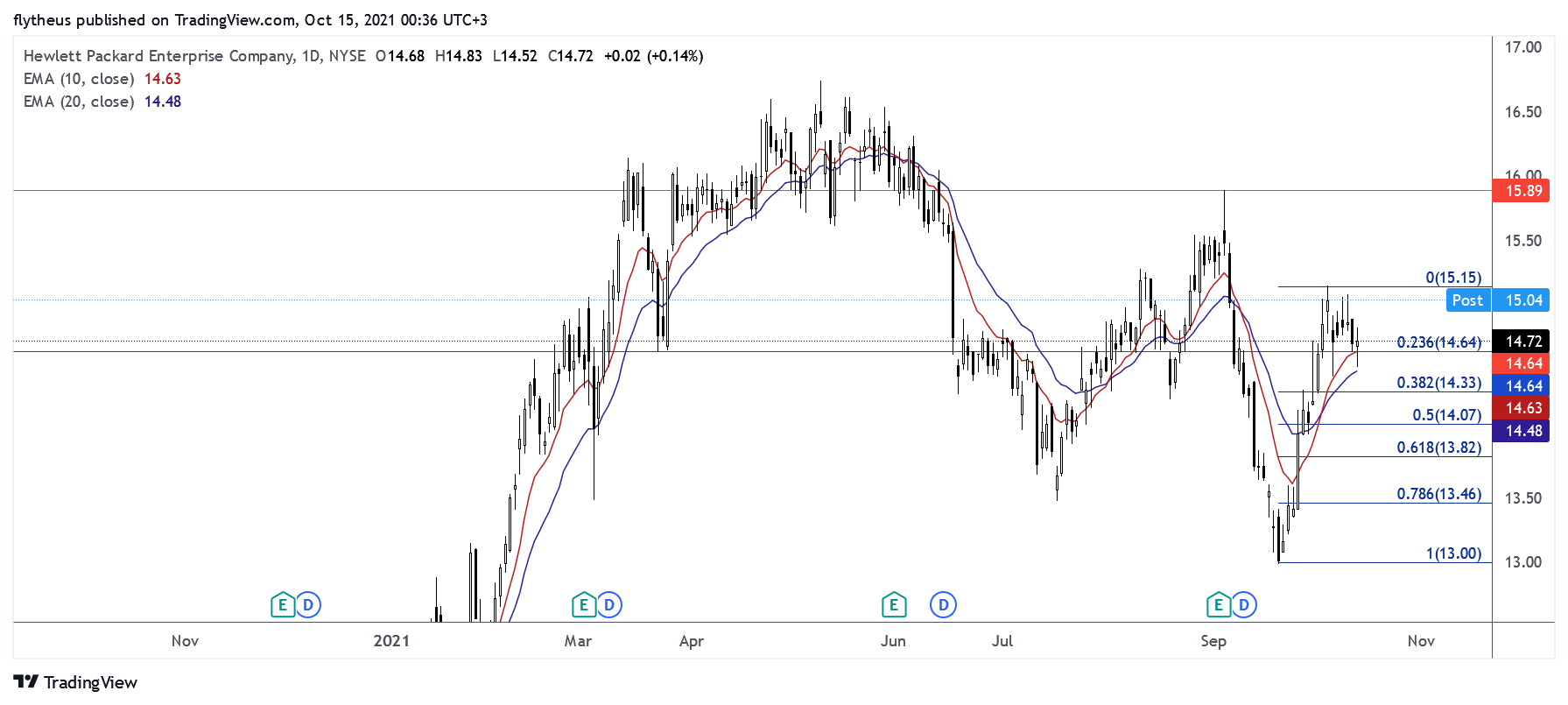The height and width of the screenshot is (705, 1568).
Task: Click the 13.50 price axis label
Action: pyautogui.click(x=1523, y=498)
